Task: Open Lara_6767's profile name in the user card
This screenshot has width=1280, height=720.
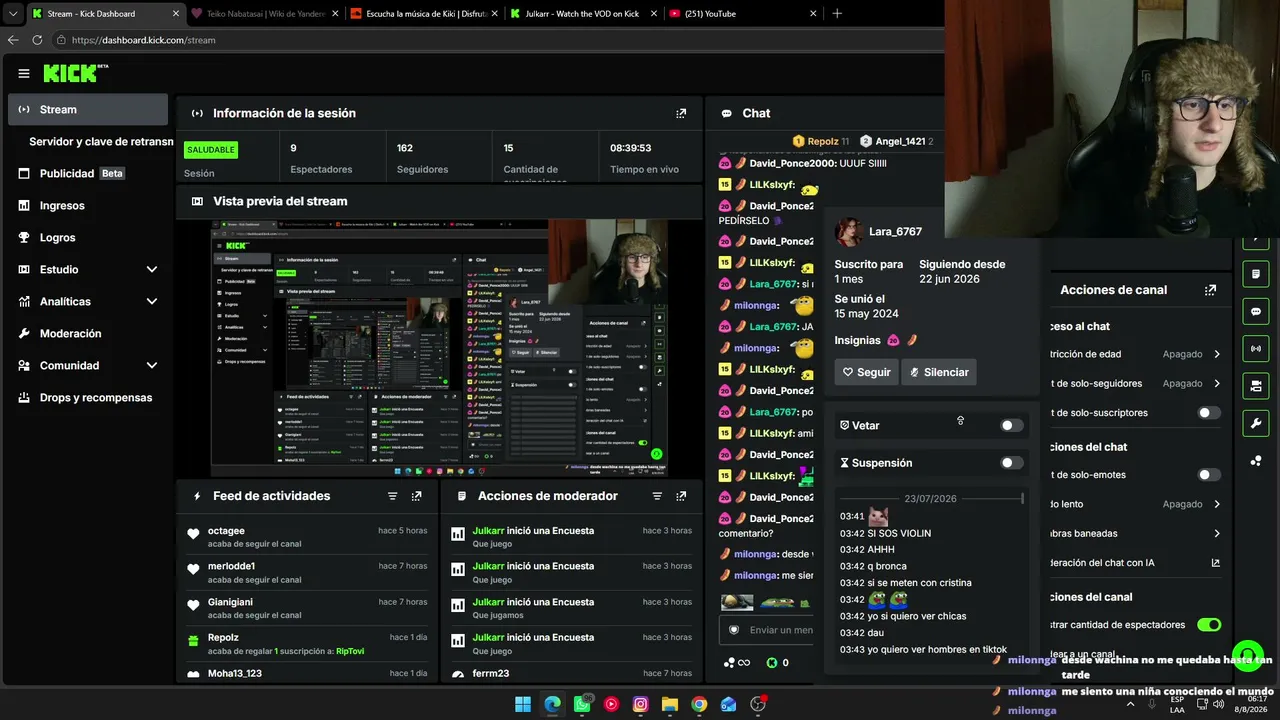Action: click(x=895, y=232)
